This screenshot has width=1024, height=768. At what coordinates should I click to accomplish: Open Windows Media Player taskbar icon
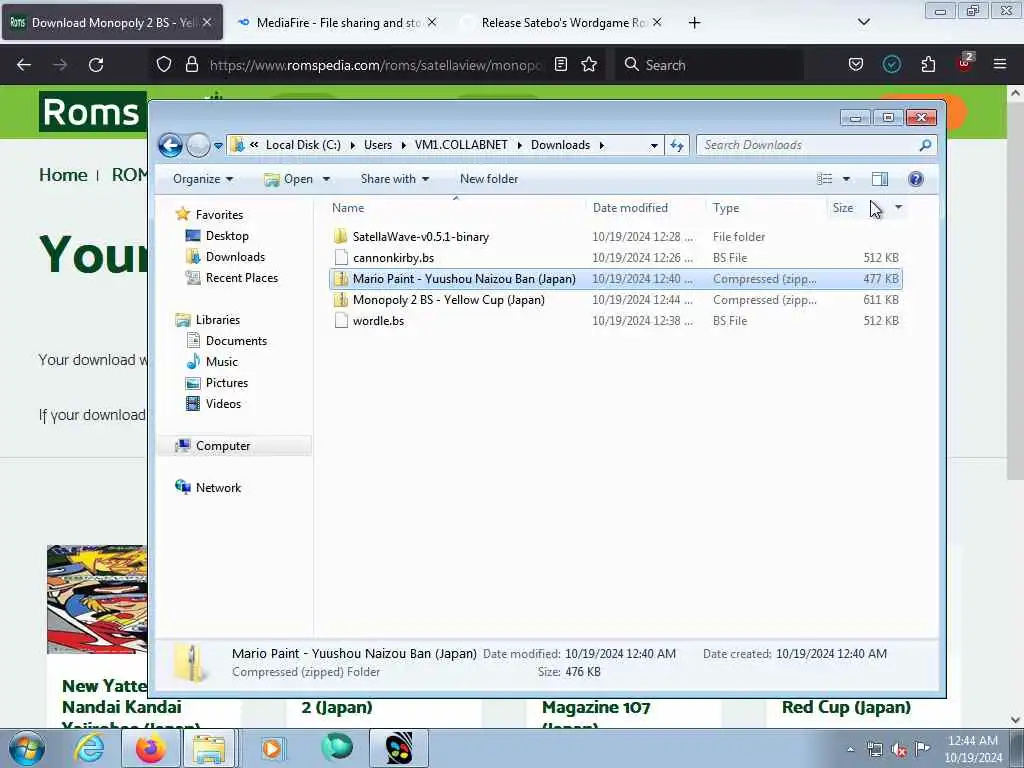pyautogui.click(x=272, y=748)
